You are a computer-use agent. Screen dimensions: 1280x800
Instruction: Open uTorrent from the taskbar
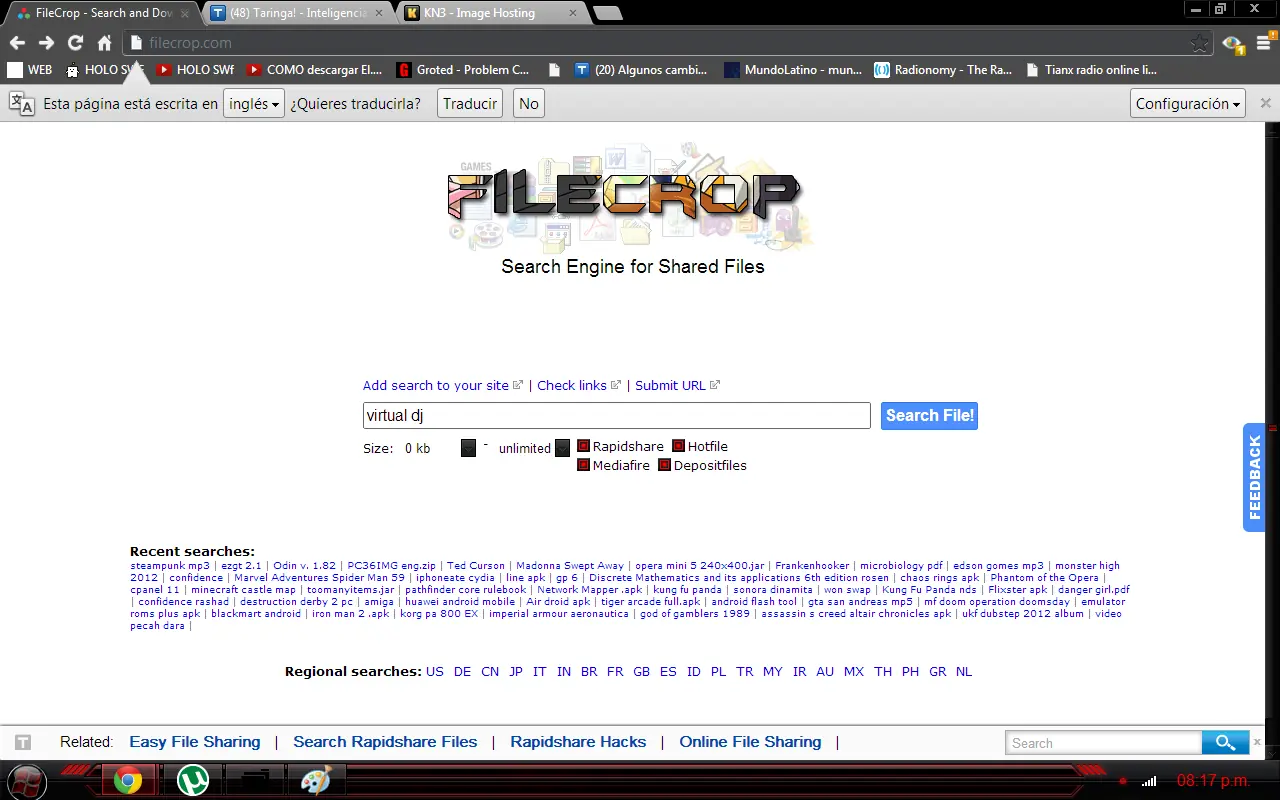[192, 780]
